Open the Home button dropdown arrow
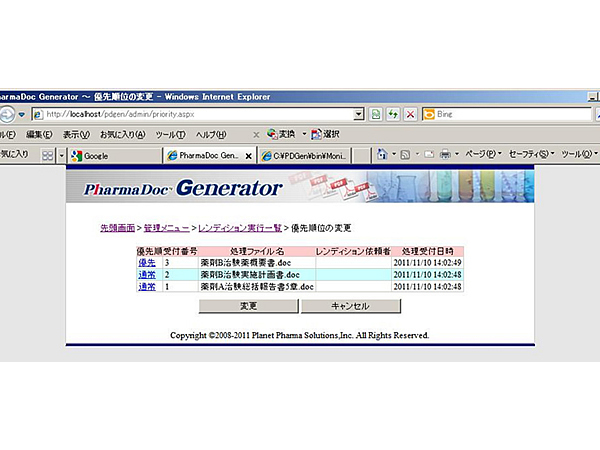 [x=394, y=154]
